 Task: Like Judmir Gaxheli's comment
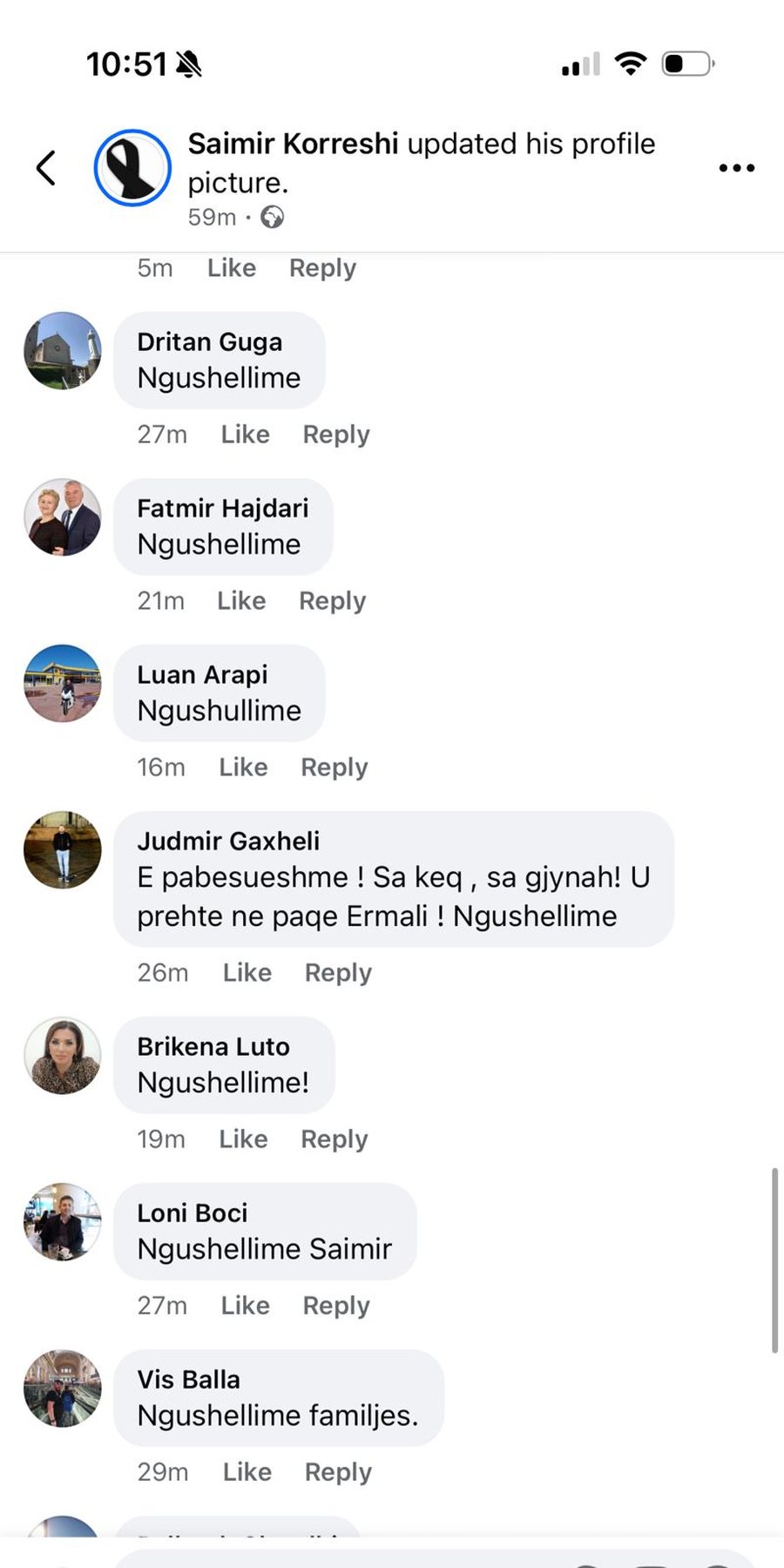coord(247,972)
